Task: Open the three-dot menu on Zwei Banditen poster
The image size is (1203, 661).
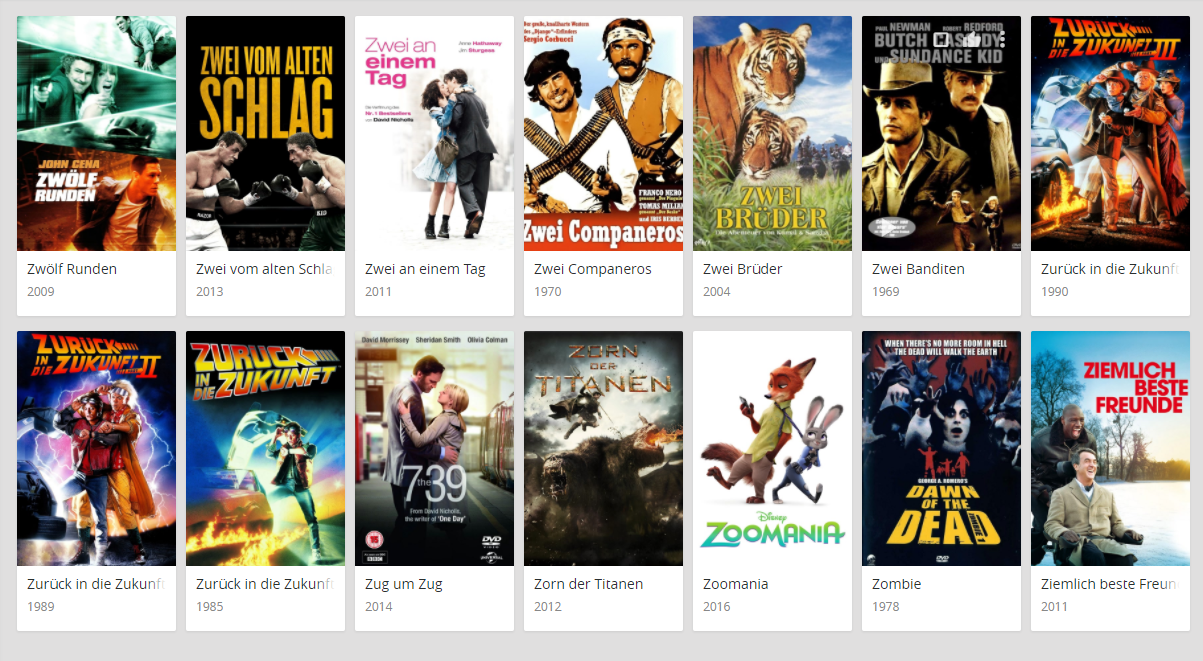Action: (x=1002, y=39)
